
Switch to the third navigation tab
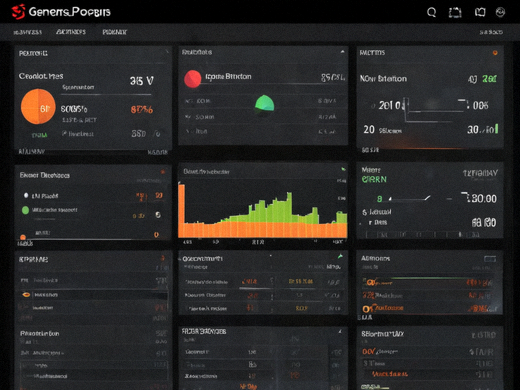click(114, 32)
